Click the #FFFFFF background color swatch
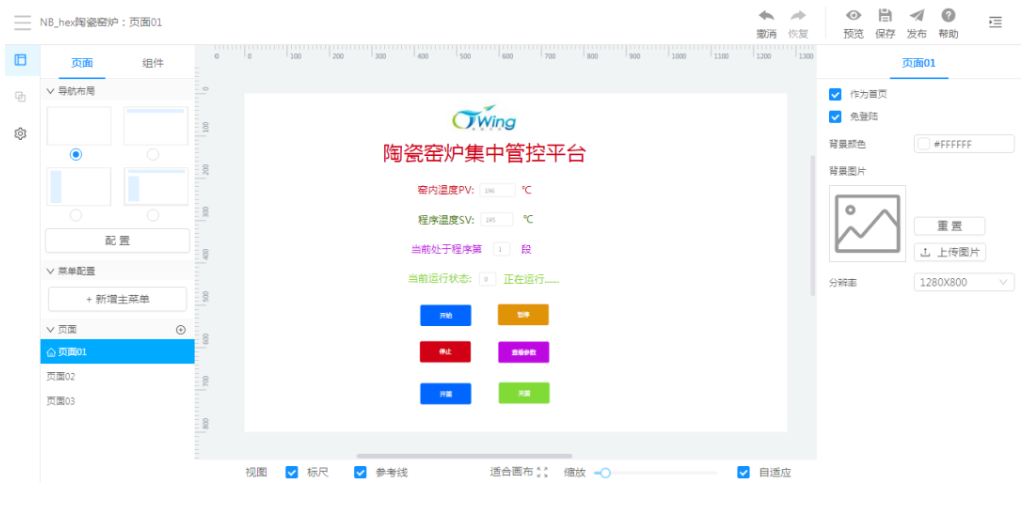 924,145
